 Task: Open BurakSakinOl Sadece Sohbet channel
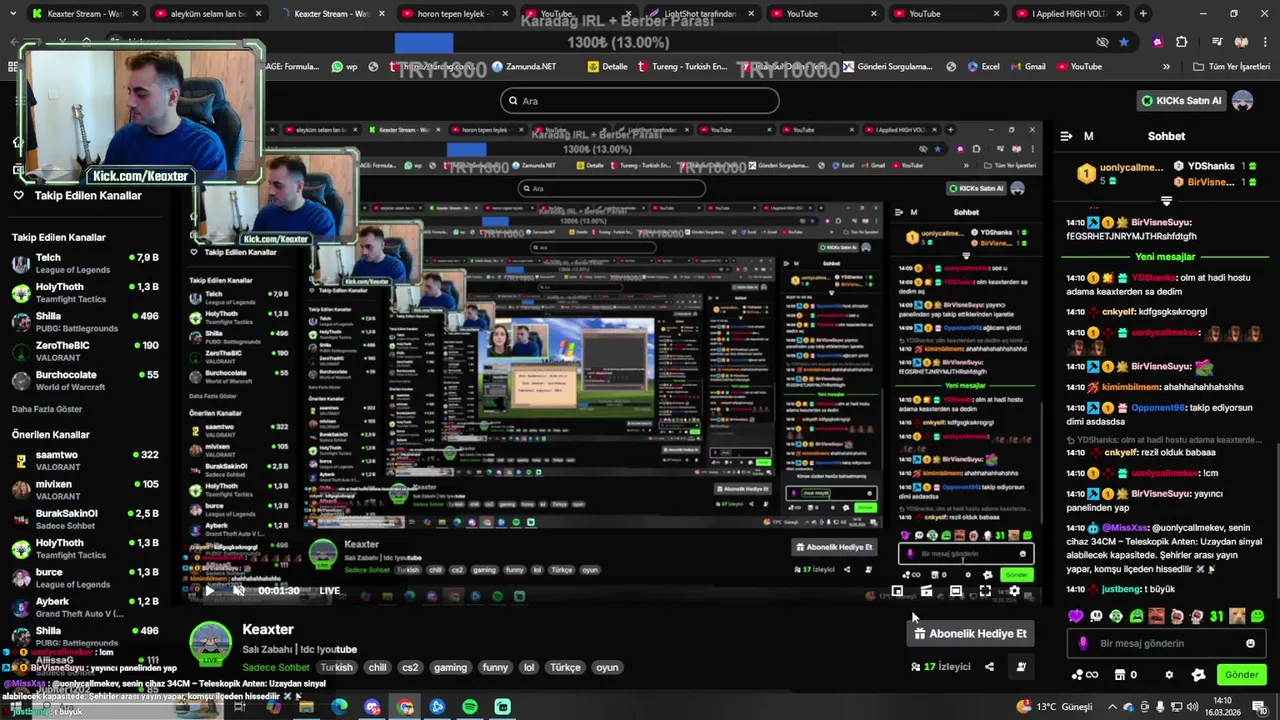point(85,519)
